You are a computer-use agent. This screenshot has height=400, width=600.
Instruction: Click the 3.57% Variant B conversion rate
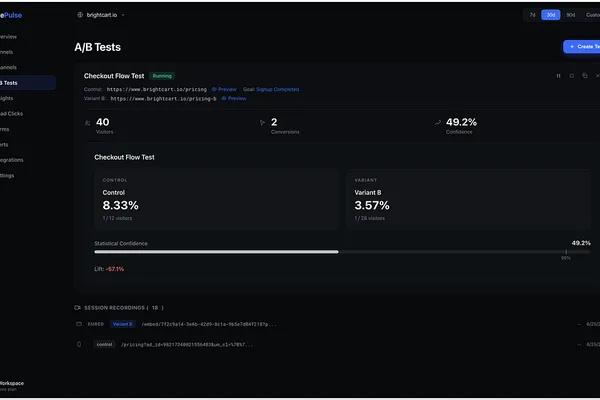coord(372,206)
